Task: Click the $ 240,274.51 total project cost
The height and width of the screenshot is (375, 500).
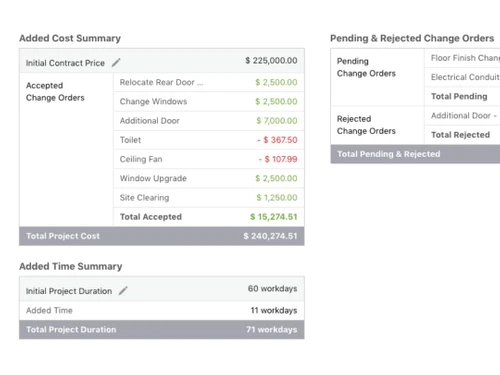Action: pyautogui.click(x=270, y=236)
